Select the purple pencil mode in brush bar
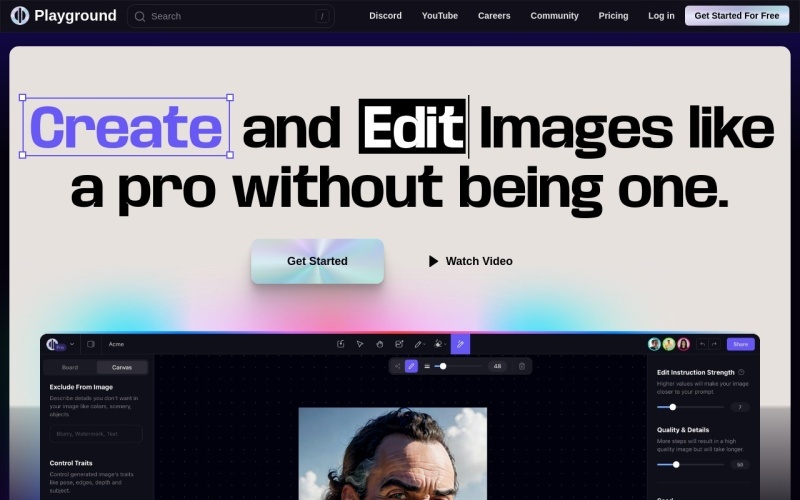800x500 pixels. point(411,366)
